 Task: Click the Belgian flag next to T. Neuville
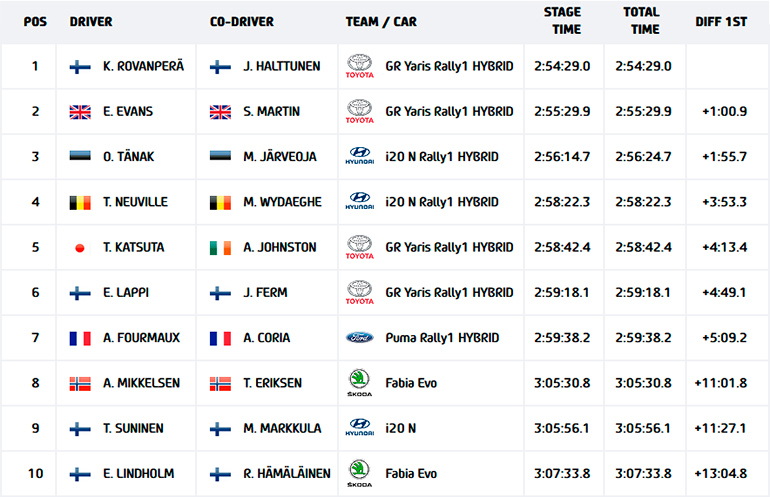pos(80,202)
